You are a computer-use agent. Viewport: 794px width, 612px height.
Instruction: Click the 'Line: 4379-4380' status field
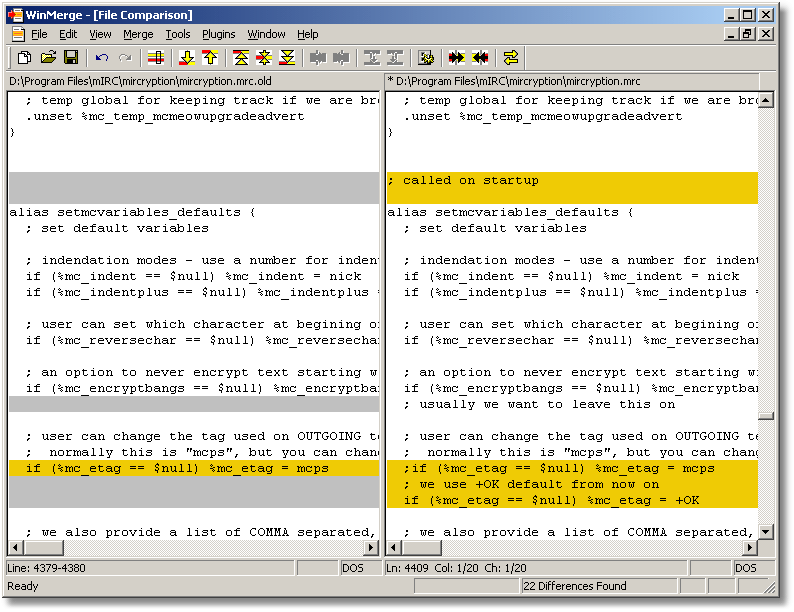coord(150,568)
